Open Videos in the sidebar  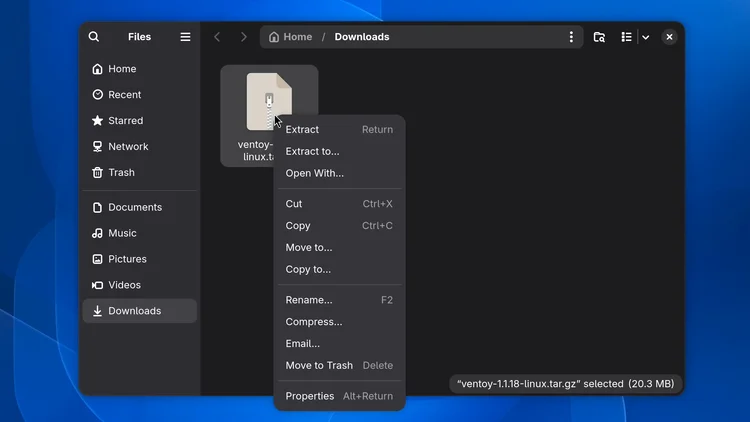pyautogui.click(x=140, y=285)
